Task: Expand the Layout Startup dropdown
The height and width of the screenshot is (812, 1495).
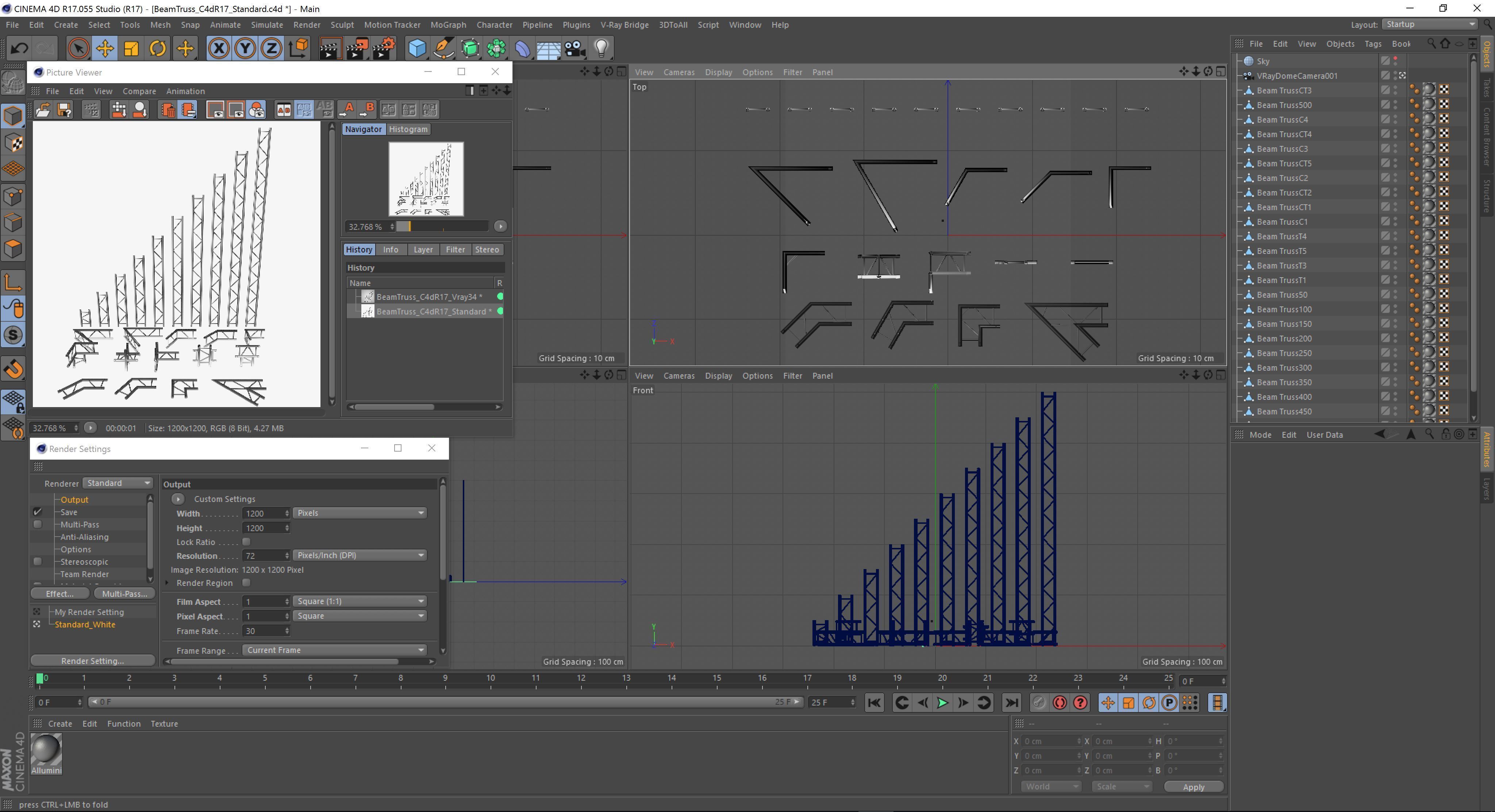Action: (1429, 24)
